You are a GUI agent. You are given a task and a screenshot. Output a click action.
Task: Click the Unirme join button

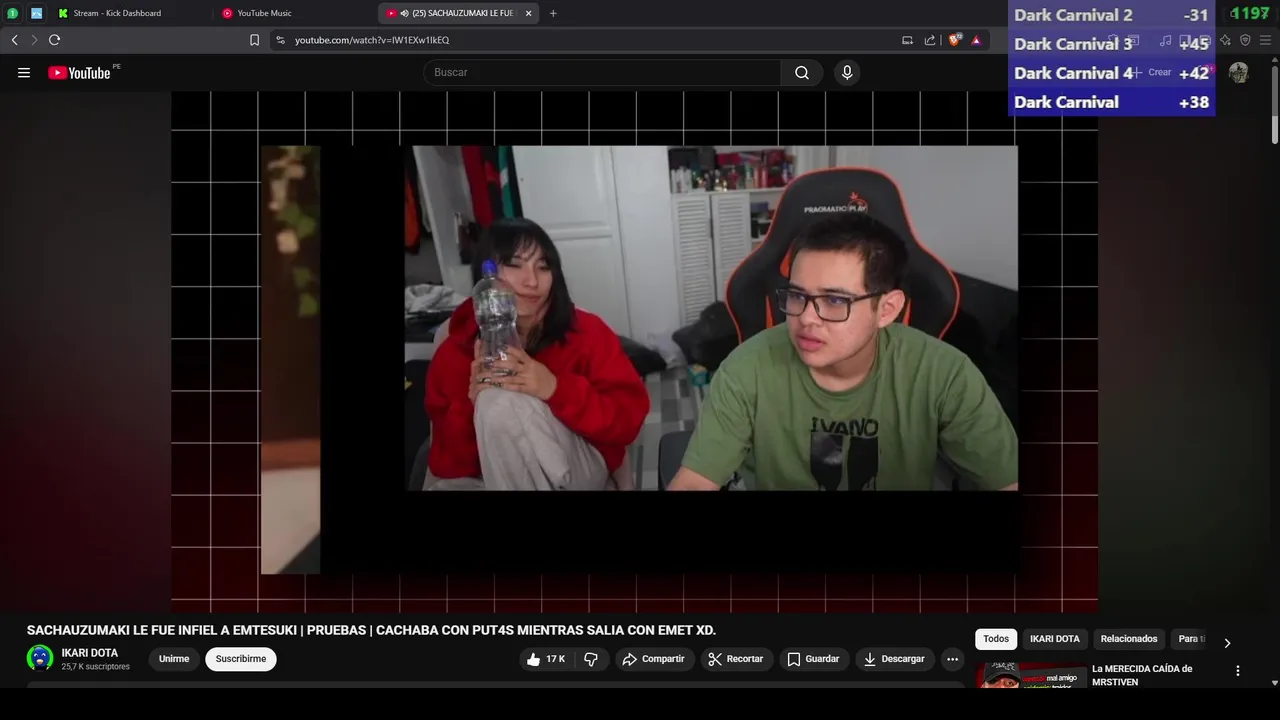174,659
